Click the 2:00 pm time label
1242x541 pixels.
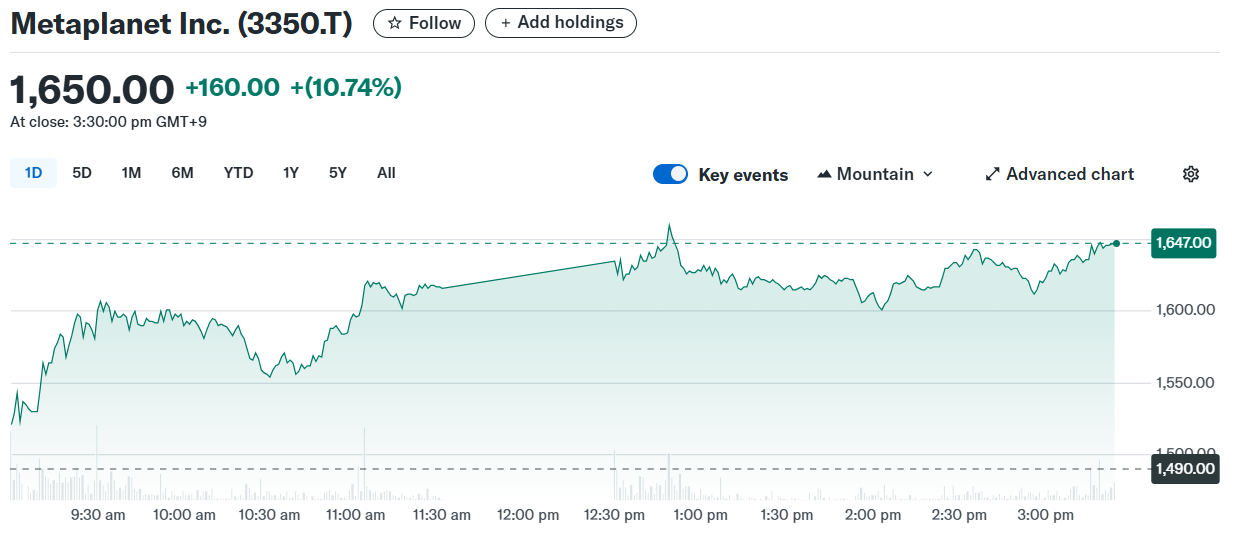873,515
